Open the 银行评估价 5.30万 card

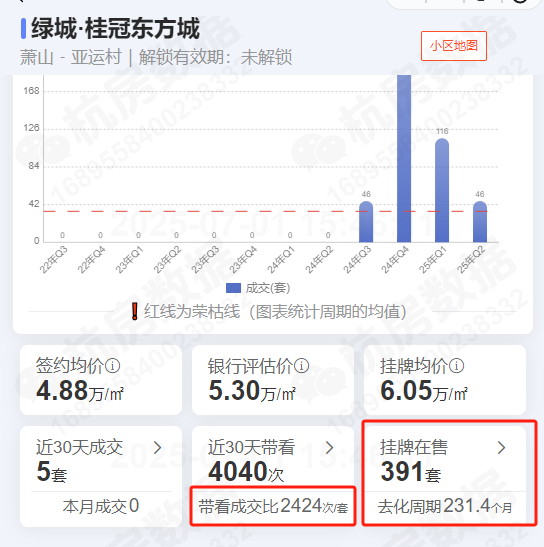tap(273, 380)
